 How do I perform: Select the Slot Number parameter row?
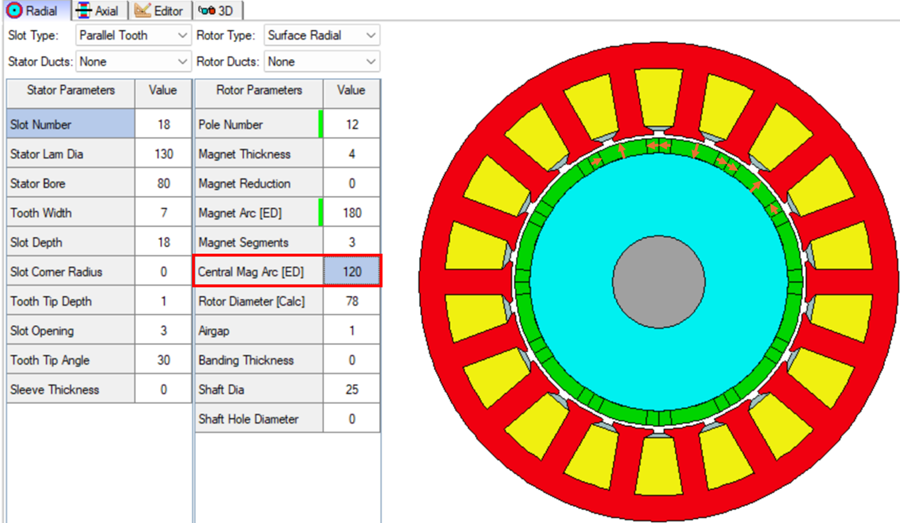pyautogui.click(x=99, y=125)
